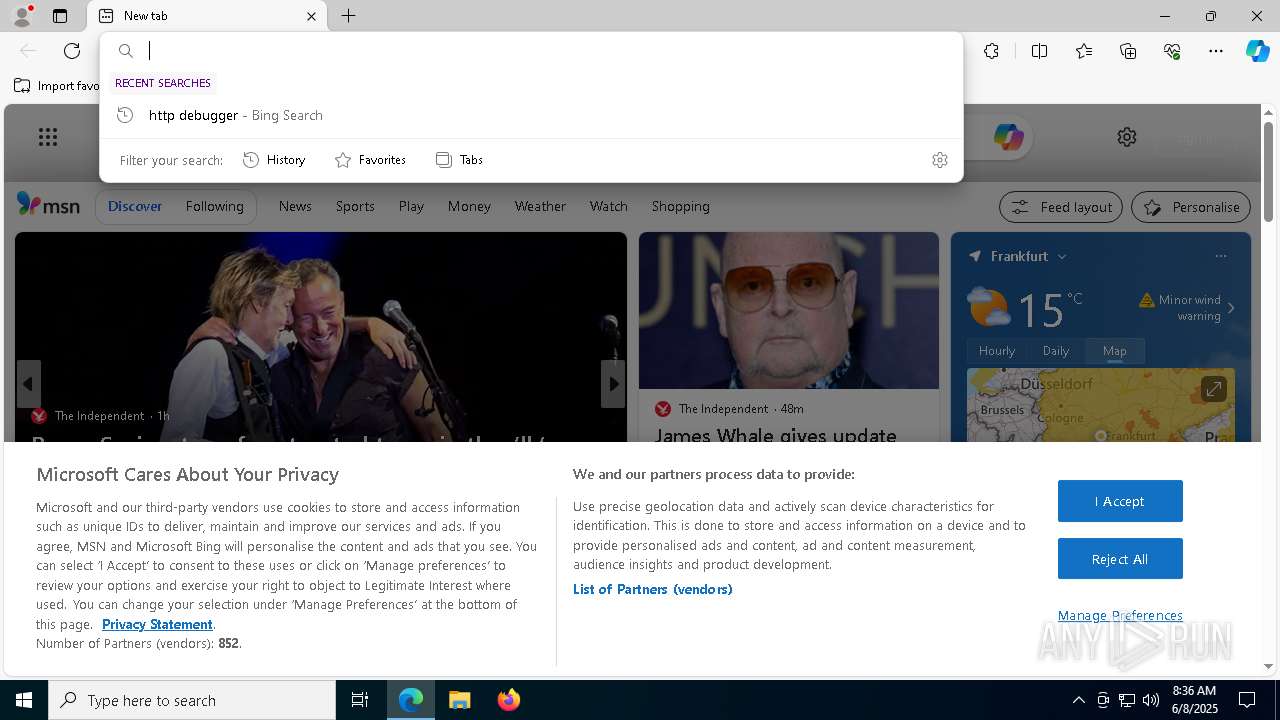
Task: Show hidden system tray icons
Action: (1078, 700)
